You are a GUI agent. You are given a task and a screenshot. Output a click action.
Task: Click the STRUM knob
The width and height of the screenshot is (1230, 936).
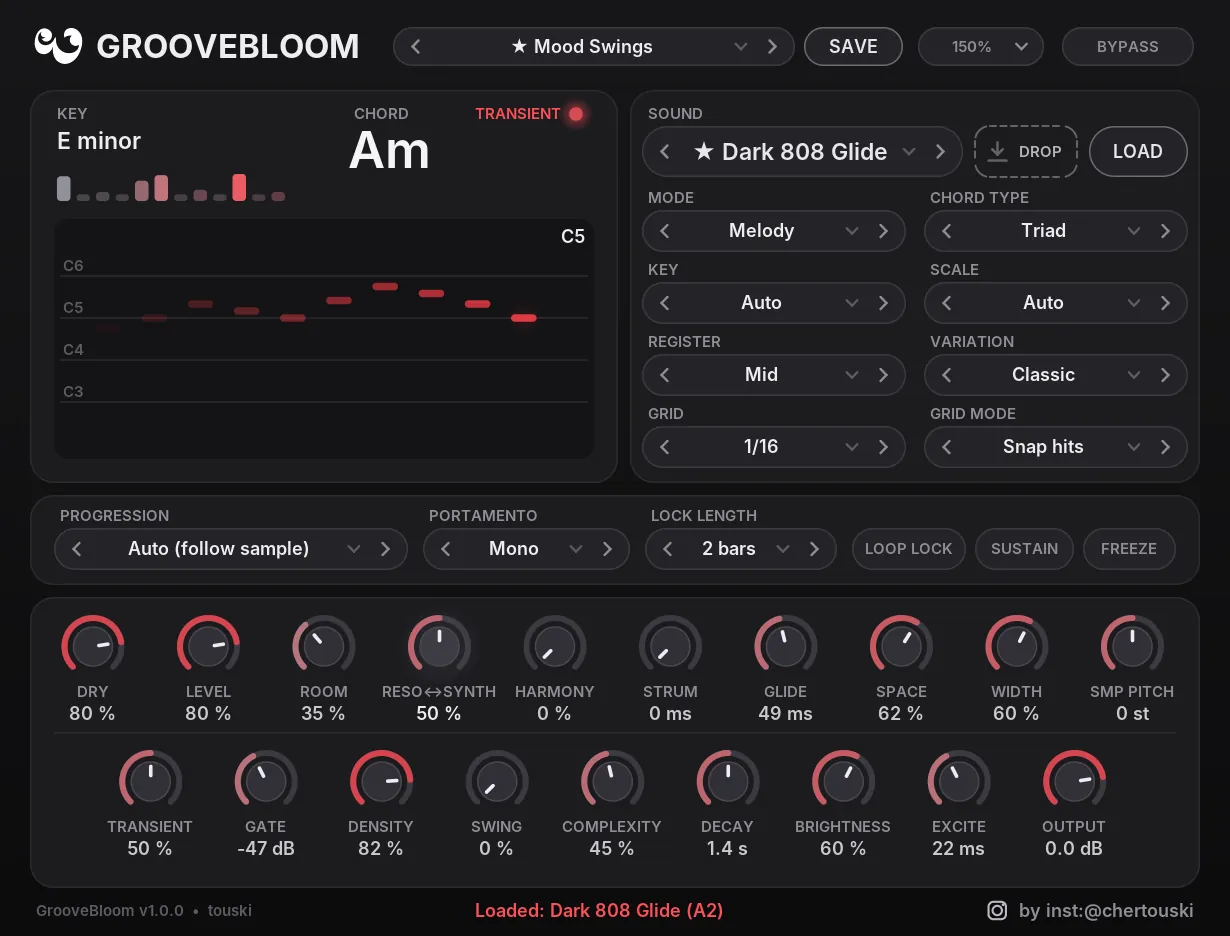coord(670,646)
